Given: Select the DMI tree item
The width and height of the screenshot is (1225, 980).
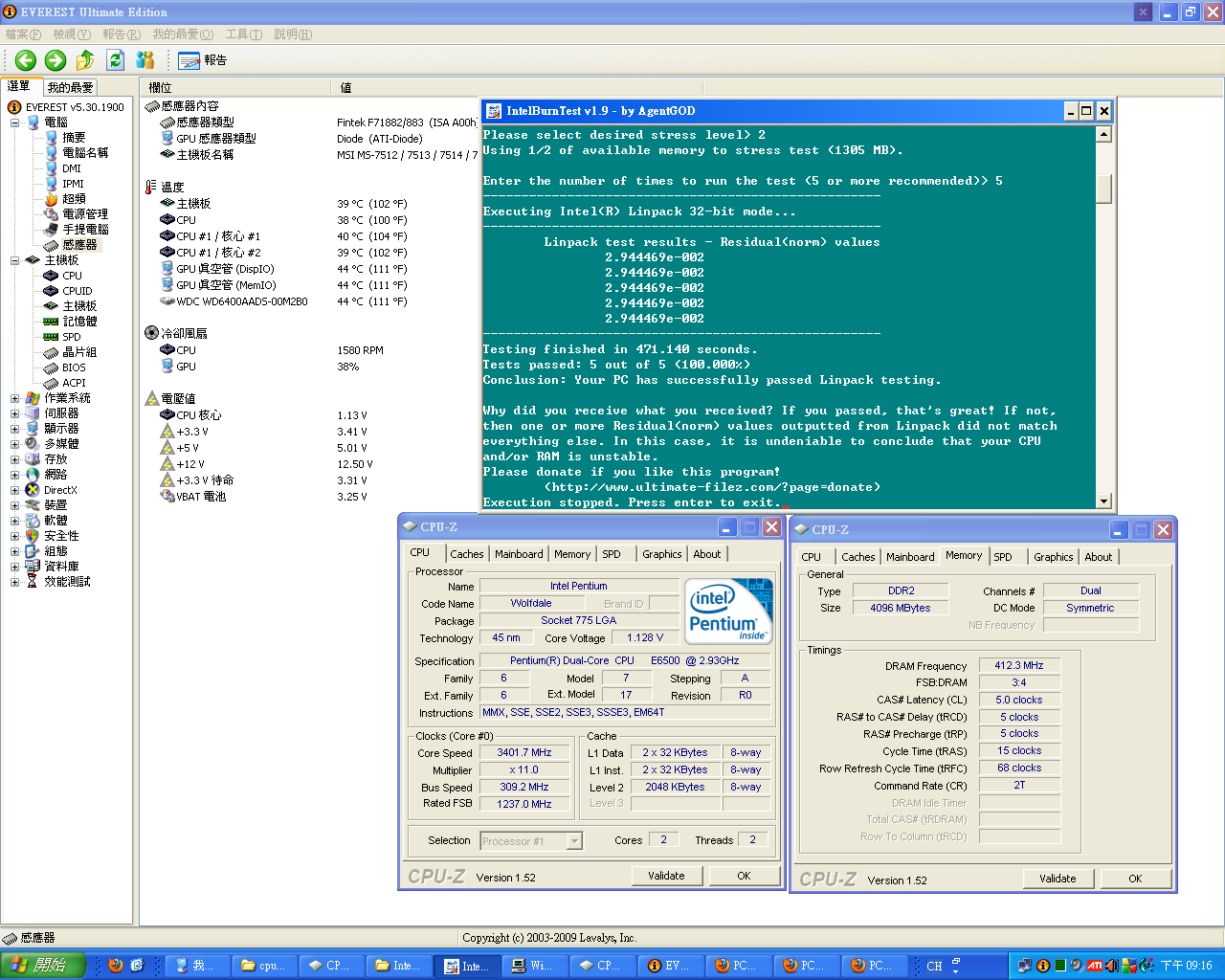Looking at the screenshot, I should pyautogui.click(x=72, y=168).
